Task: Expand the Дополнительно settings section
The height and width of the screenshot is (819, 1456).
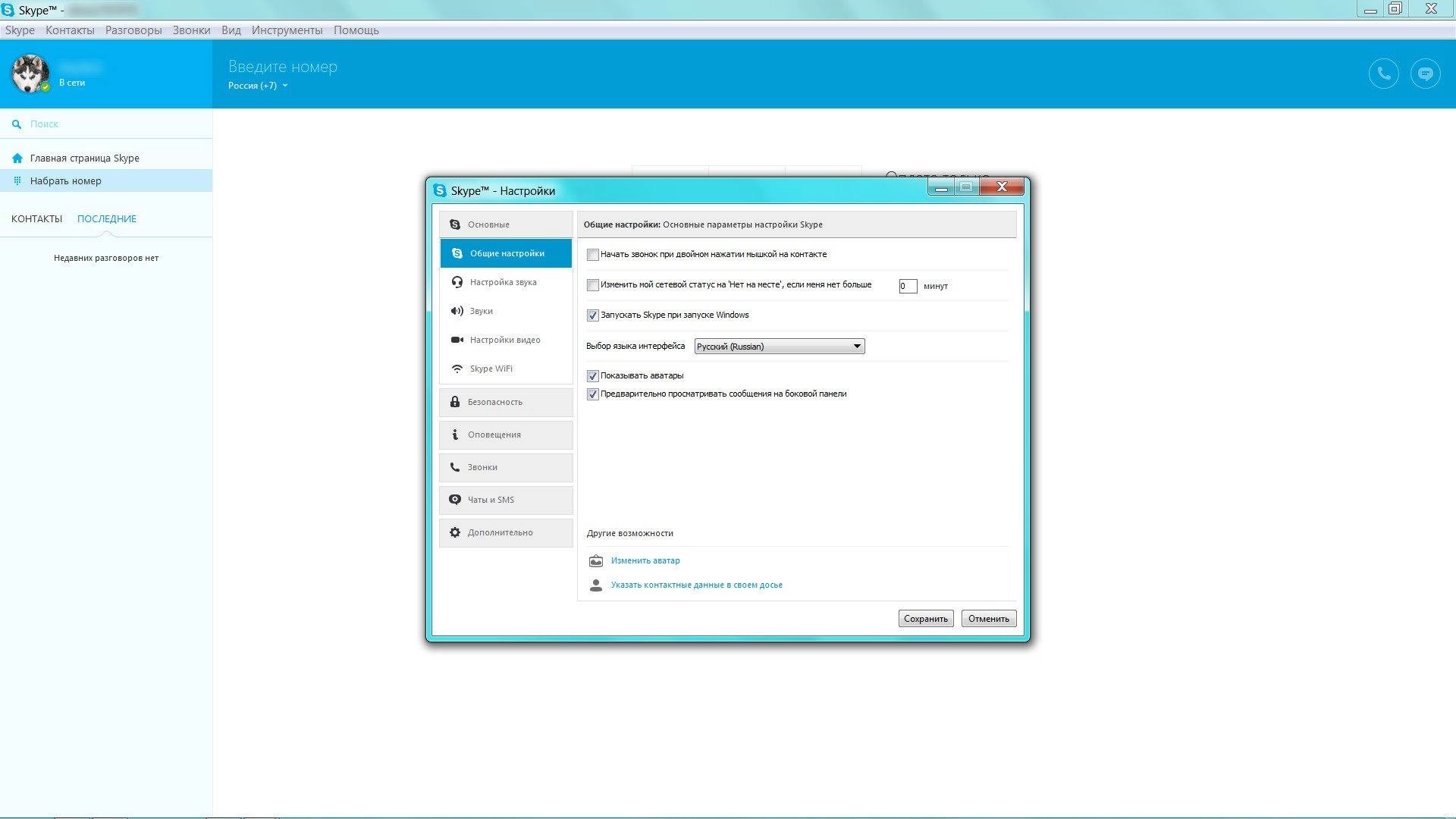Action: pos(506,532)
